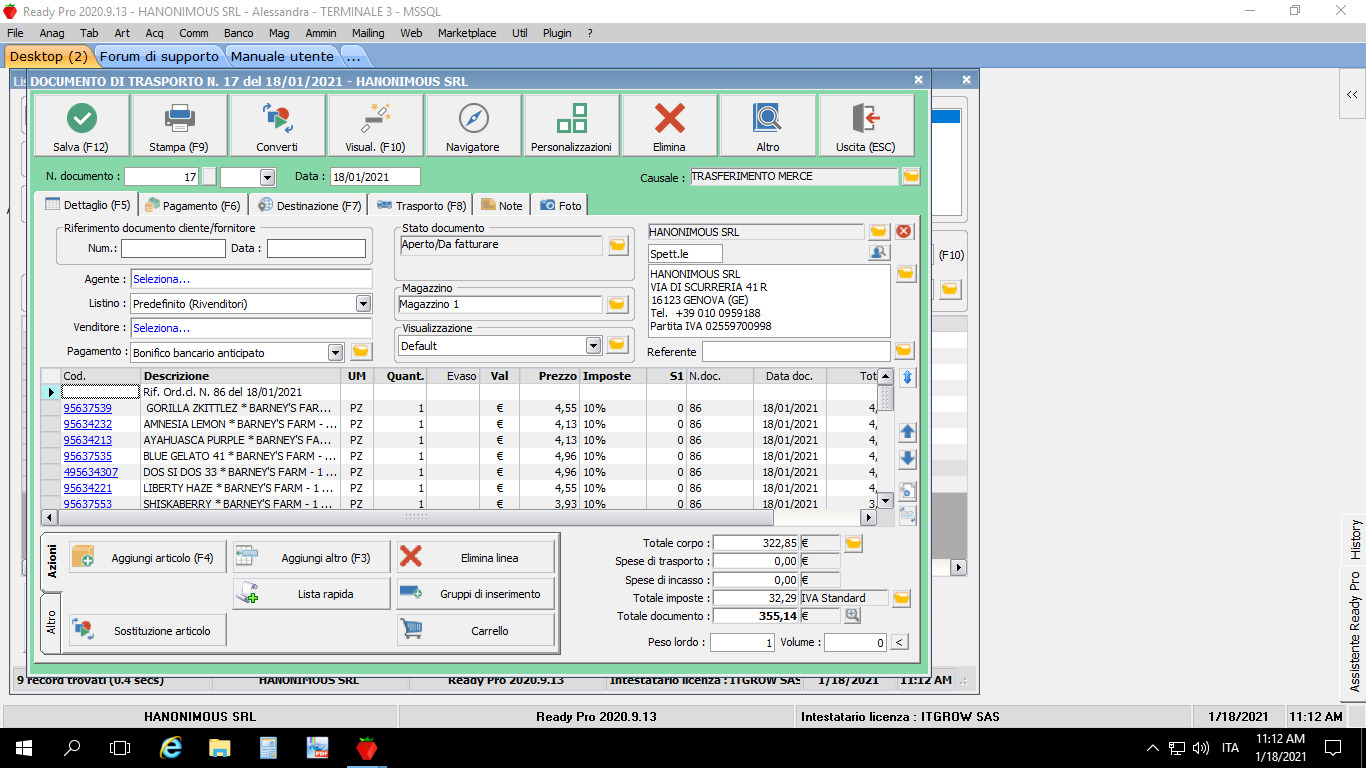Image resolution: width=1366 pixels, height=768 pixels.
Task: Open Internet Explorer from taskbar
Action: (171, 747)
